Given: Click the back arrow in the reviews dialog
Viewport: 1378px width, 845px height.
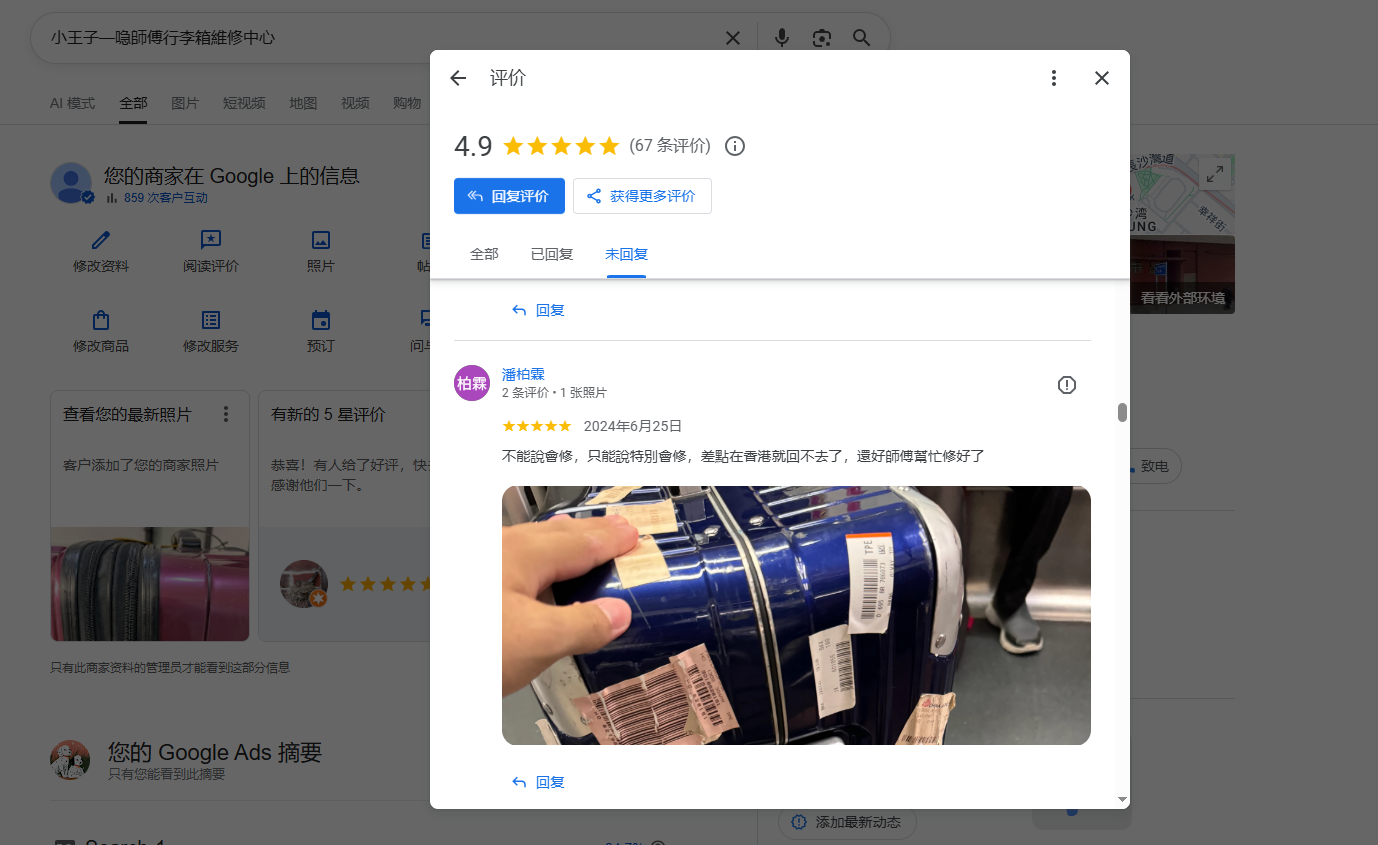Looking at the screenshot, I should click(458, 78).
